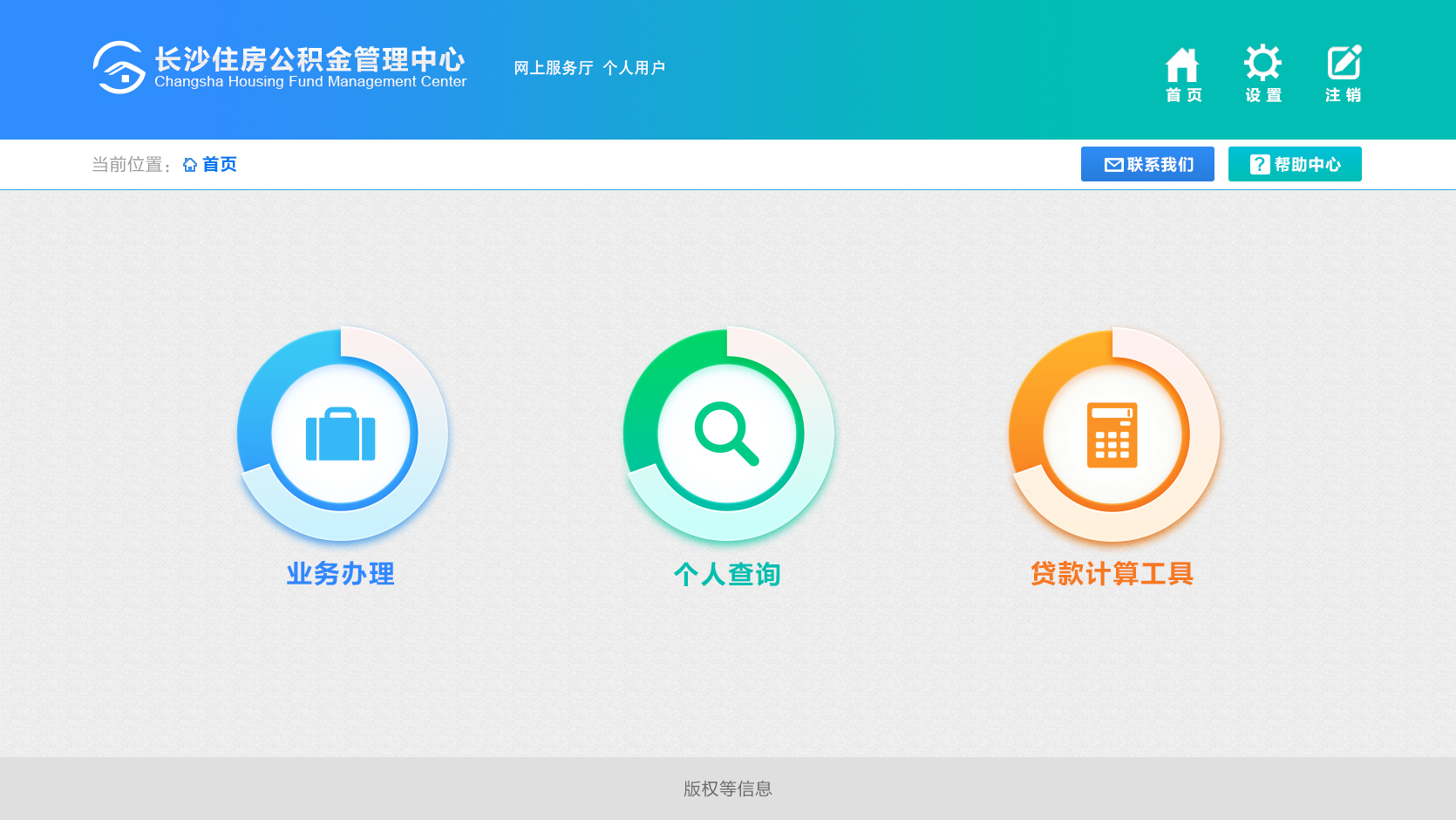Click the envelope icon in 联系我们

click(x=1113, y=165)
